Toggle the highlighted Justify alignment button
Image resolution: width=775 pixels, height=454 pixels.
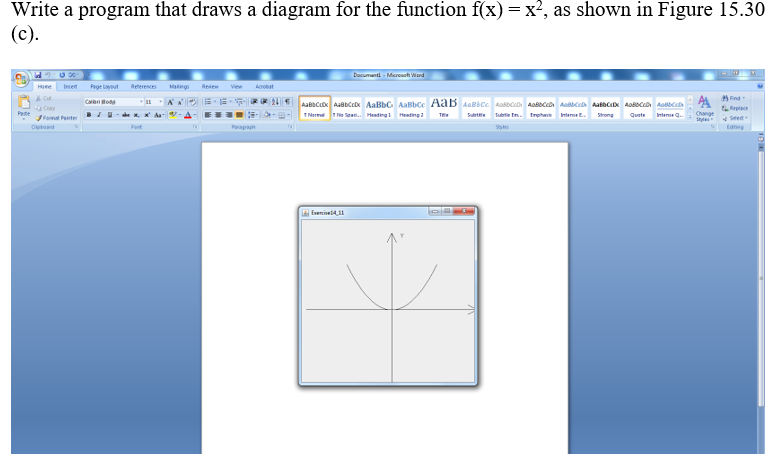point(239,115)
